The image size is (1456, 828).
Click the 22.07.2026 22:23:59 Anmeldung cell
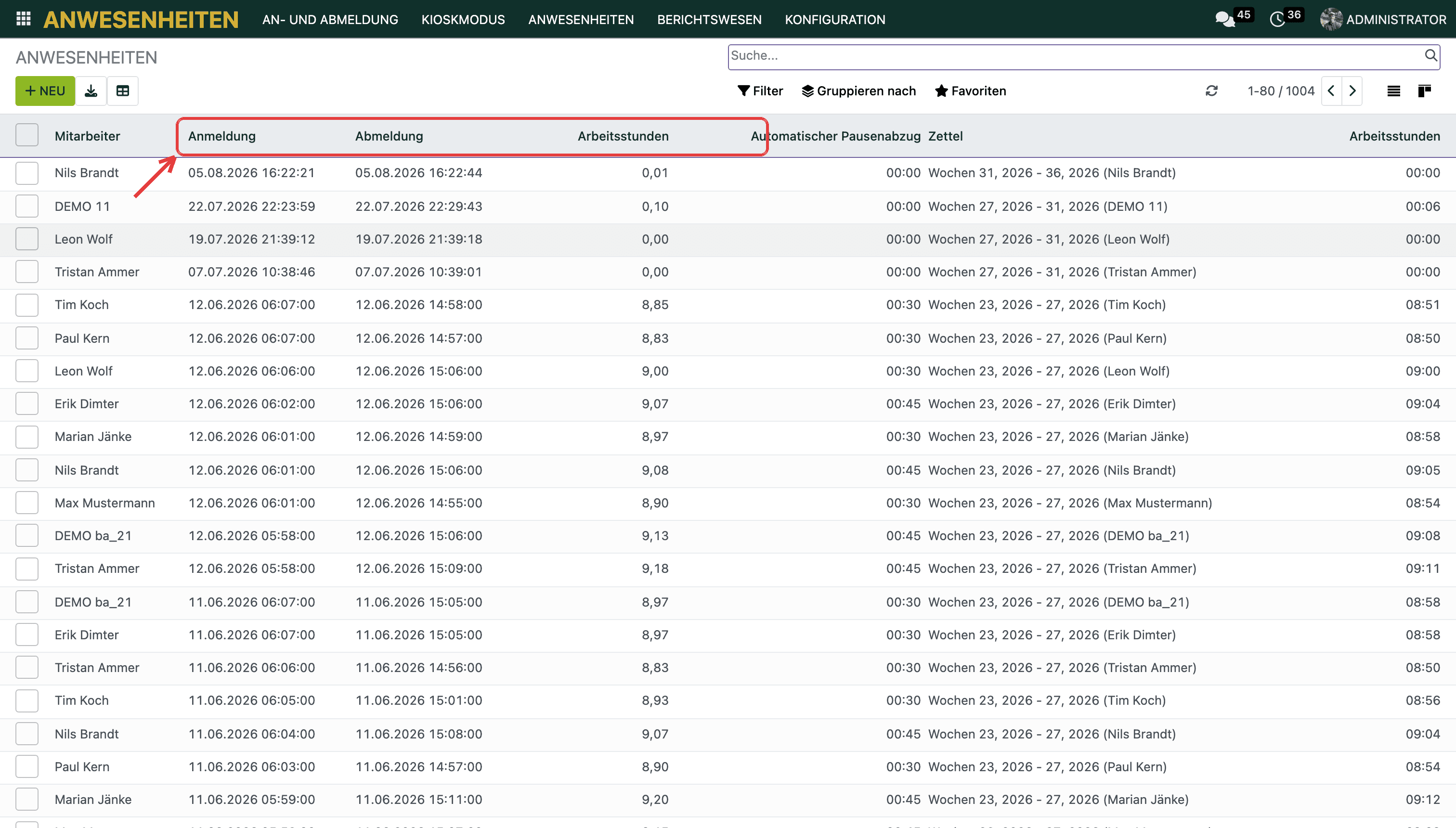tap(251, 206)
